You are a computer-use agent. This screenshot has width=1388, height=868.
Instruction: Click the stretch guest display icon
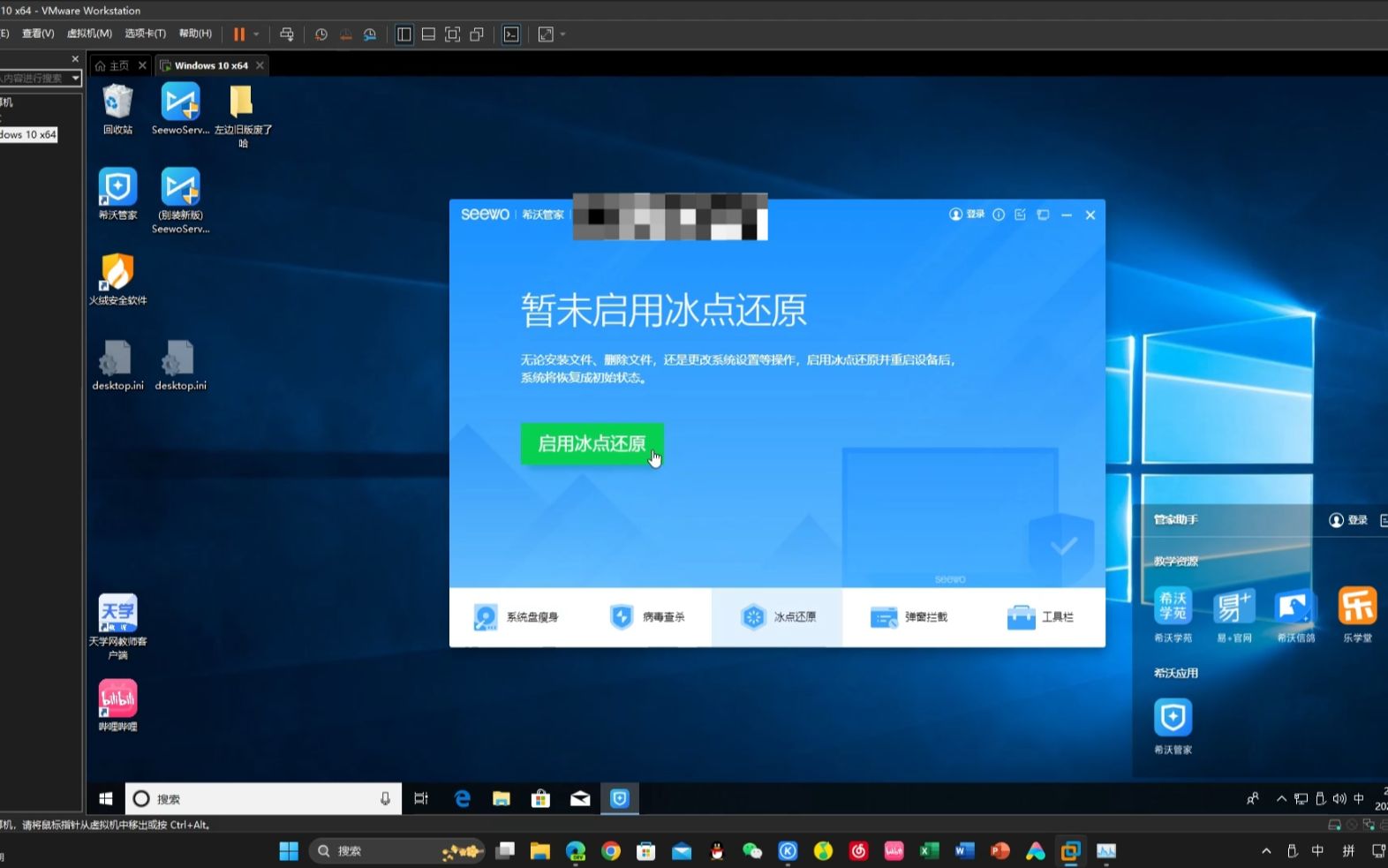pyautogui.click(x=547, y=34)
